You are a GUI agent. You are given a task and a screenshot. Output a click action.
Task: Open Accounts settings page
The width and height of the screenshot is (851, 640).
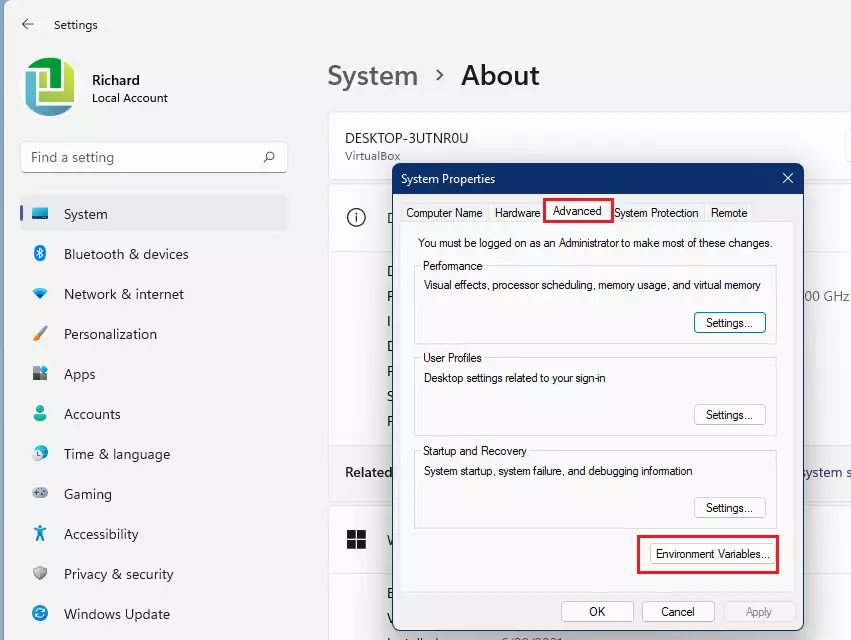pos(154,414)
